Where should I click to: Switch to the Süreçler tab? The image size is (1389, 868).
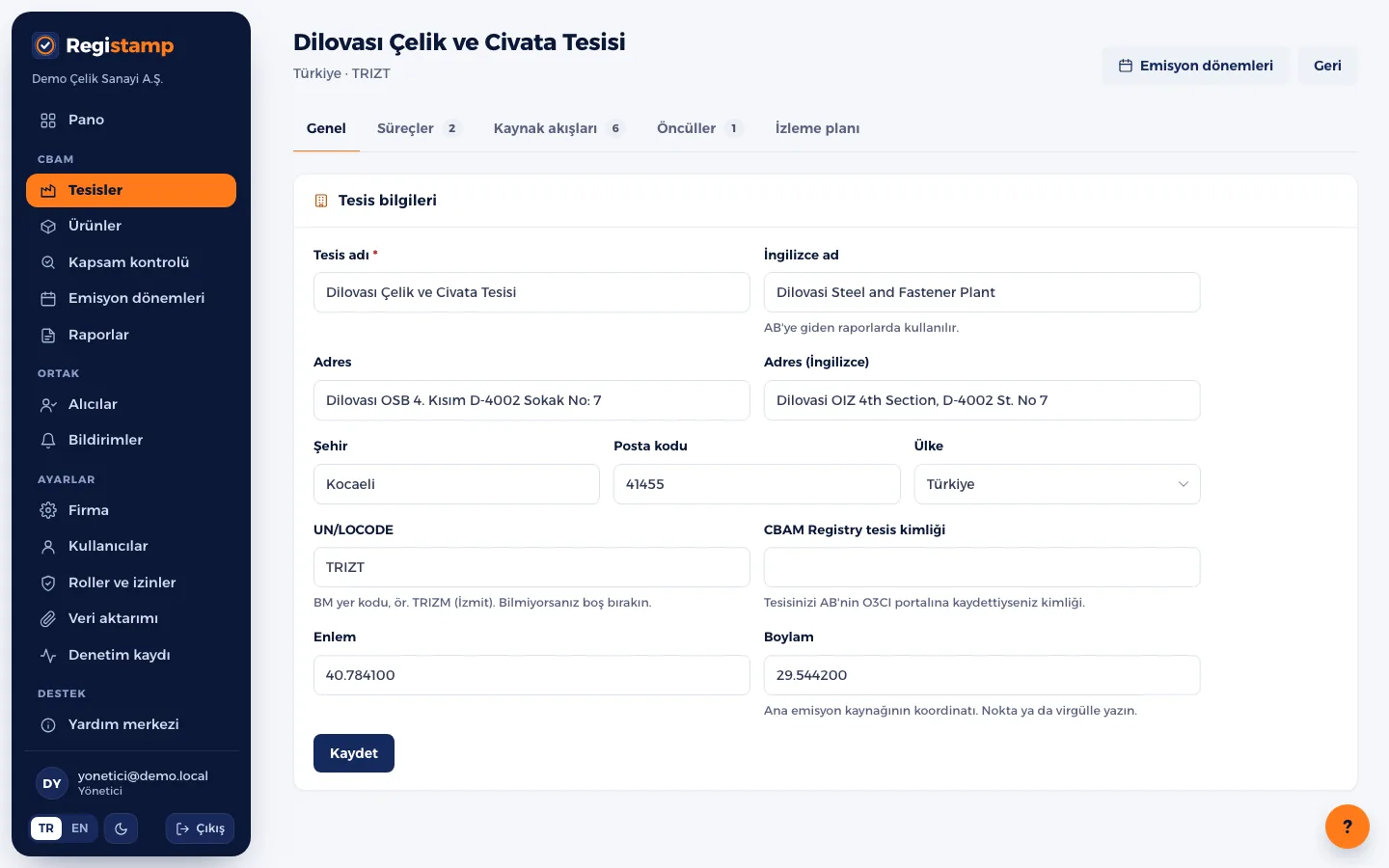point(419,128)
